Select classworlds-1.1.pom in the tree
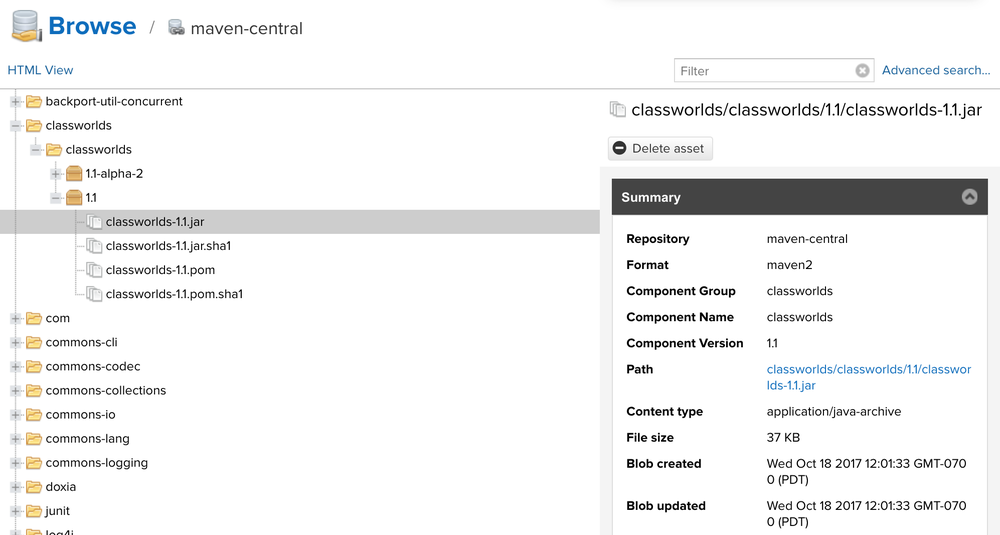Viewport: 1000px width, 535px height. pos(160,270)
